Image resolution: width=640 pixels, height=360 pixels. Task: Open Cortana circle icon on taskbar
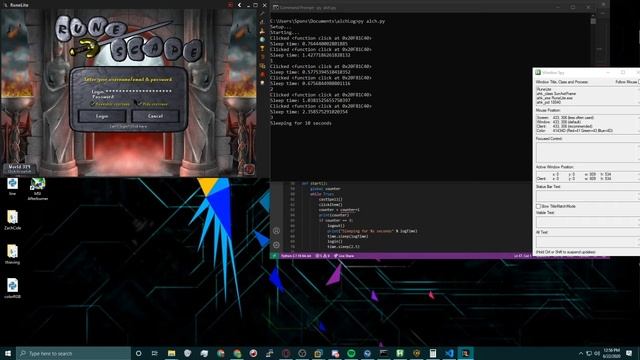(x=138, y=353)
